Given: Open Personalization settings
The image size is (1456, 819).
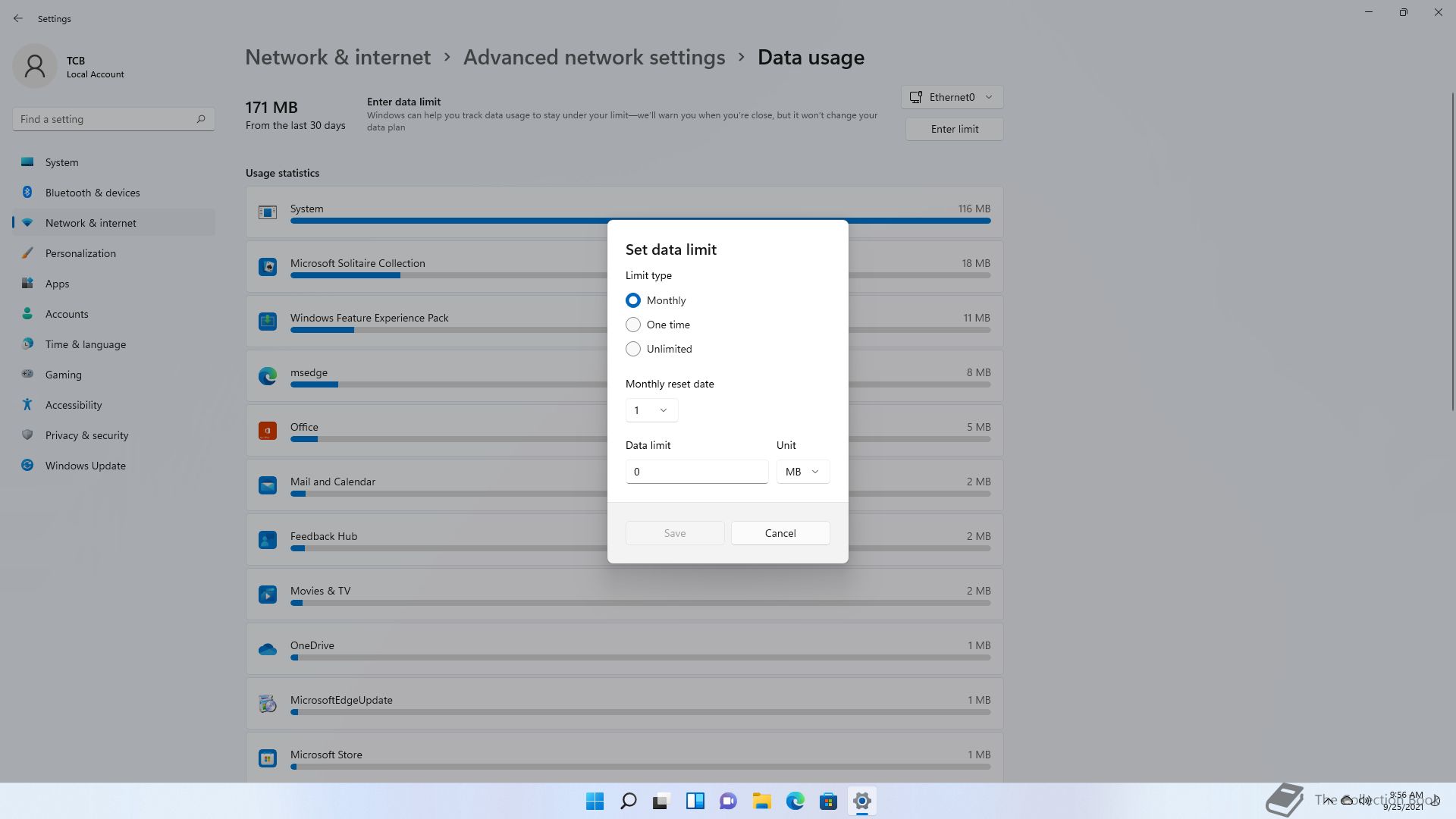Looking at the screenshot, I should tap(114, 253).
